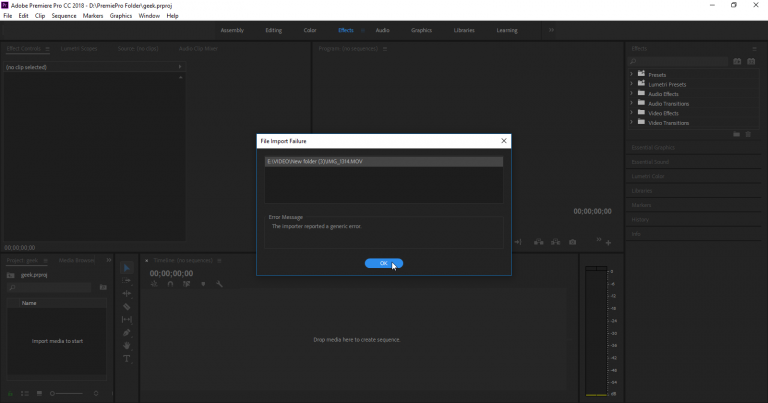768x403 pixels.
Task: Expand the Audio Transitions folder
Action: point(631,103)
